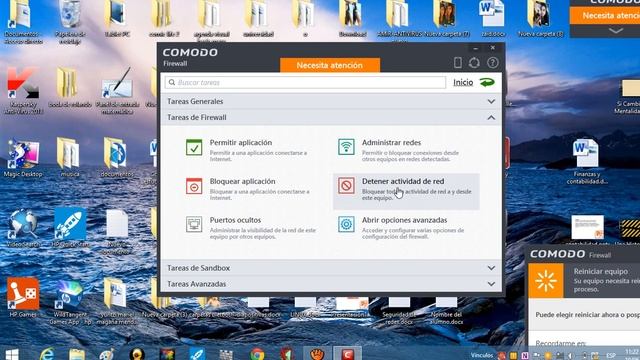Click the Reiniciar equipo notification heading
The width and height of the screenshot is (640, 360).
pyautogui.click(x=600, y=271)
